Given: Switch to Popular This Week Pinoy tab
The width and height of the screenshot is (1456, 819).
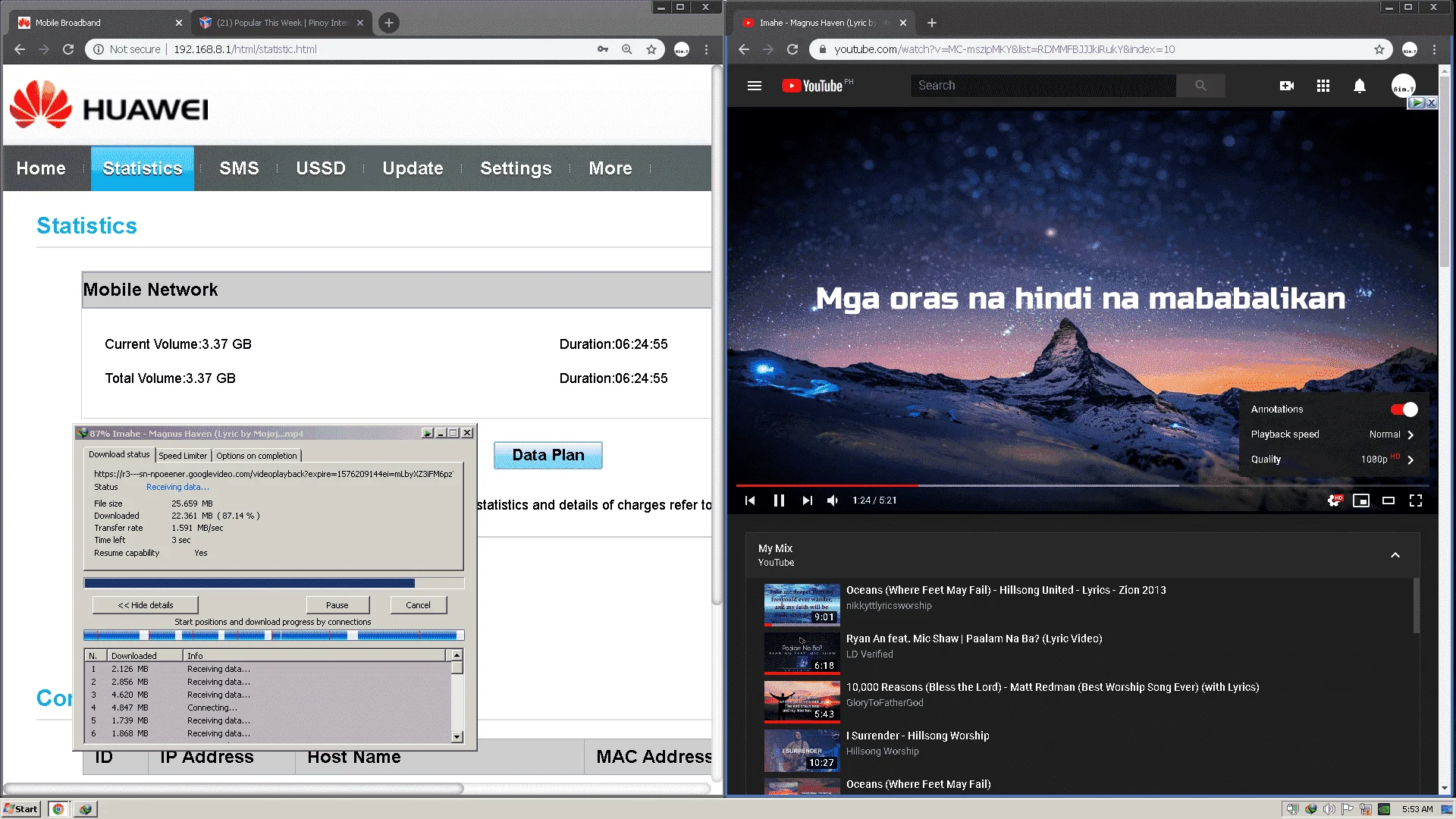Looking at the screenshot, I should tap(281, 23).
